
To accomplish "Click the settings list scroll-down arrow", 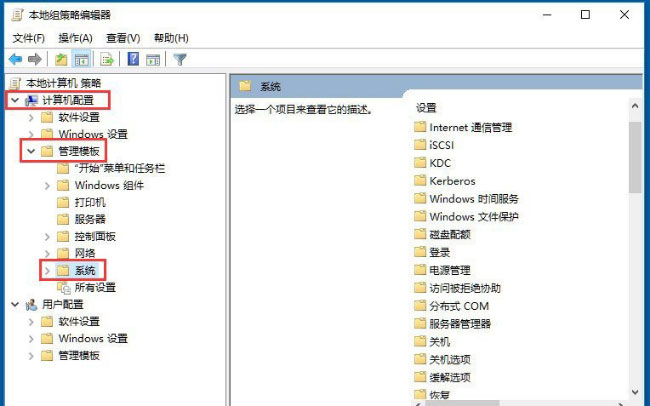I will [635, 392].
